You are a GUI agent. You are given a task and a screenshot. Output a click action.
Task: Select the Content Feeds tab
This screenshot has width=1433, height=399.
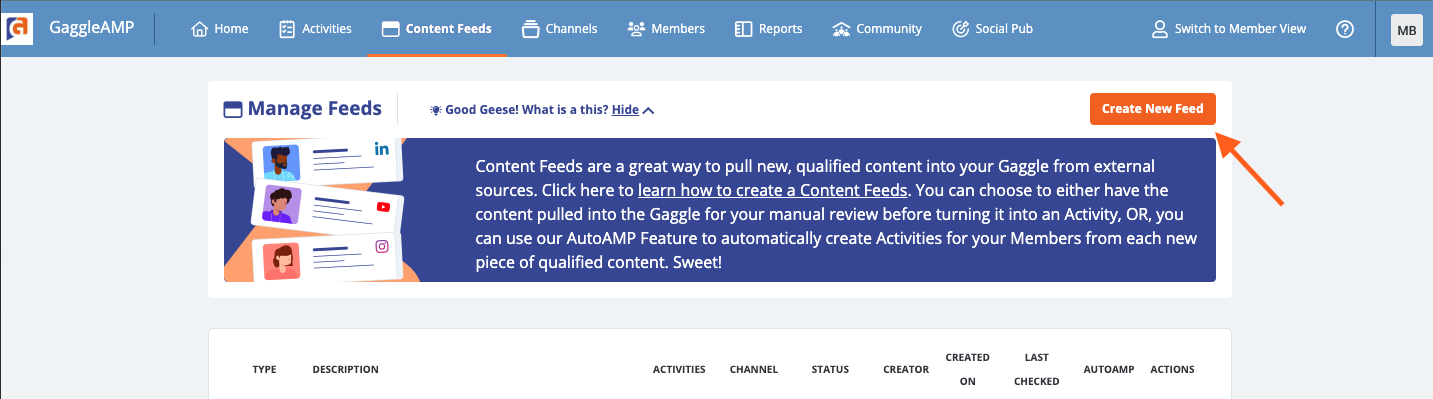pos(436,29)
